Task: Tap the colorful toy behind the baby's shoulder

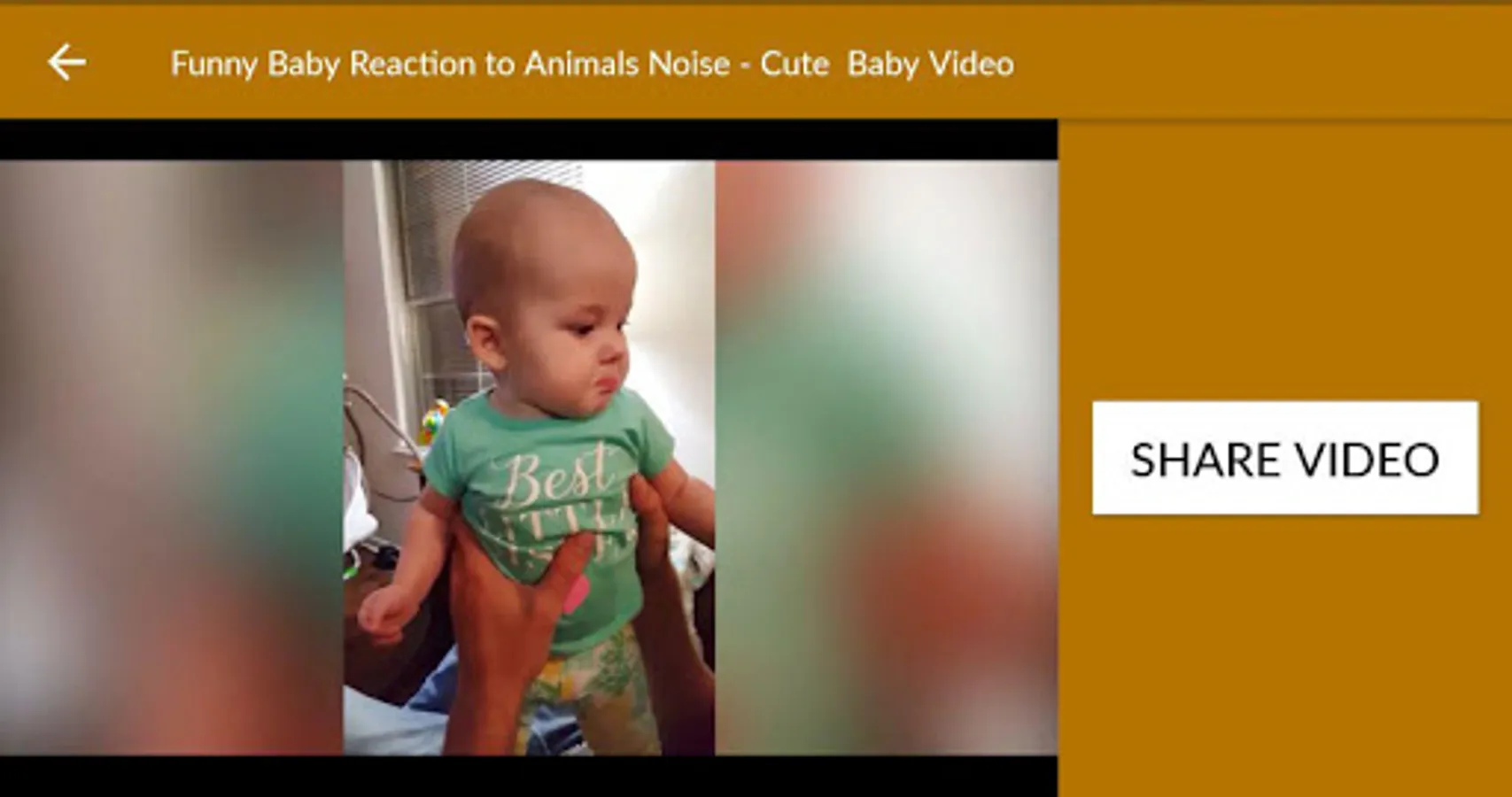Action: click(x=434, y=421)
